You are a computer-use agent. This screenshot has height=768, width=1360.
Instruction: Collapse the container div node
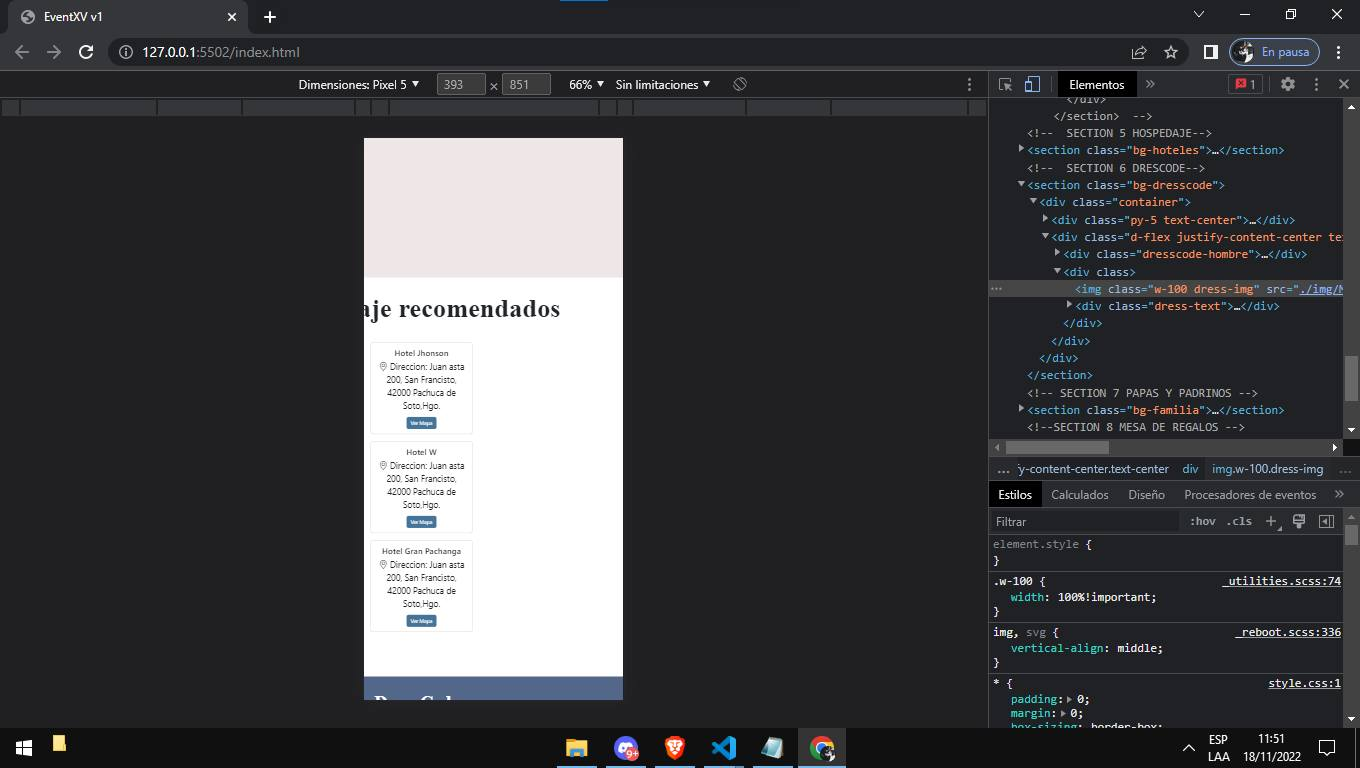tap(1033, 202)
